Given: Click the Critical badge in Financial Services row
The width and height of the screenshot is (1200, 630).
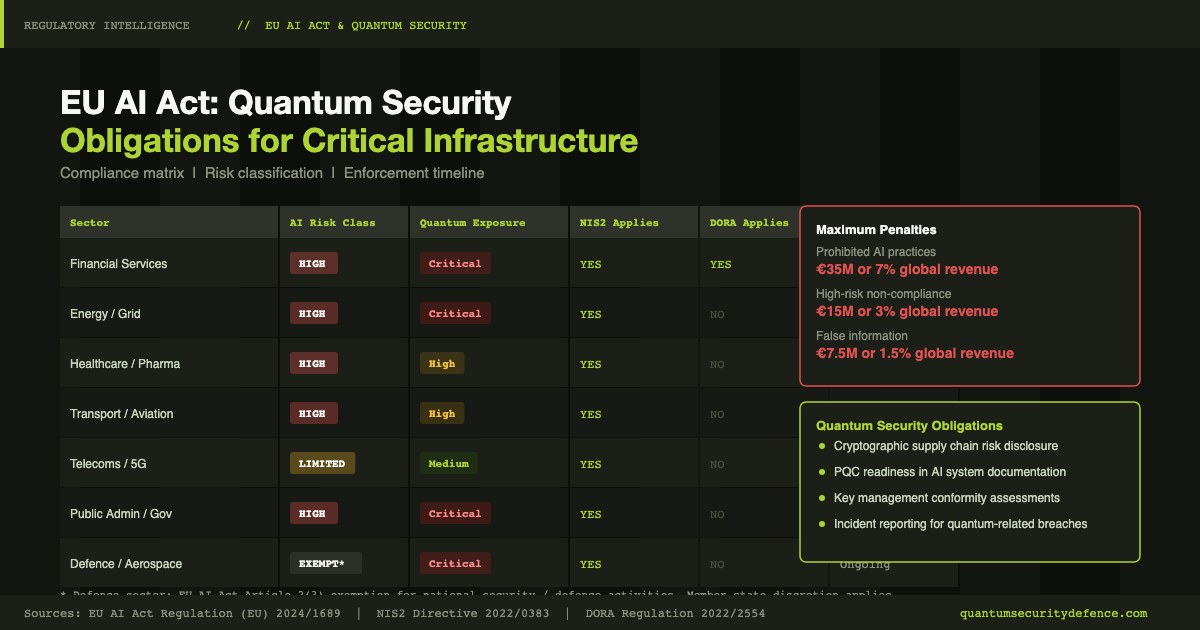Looking at the screenshot, I should click(x=455, y=264).
